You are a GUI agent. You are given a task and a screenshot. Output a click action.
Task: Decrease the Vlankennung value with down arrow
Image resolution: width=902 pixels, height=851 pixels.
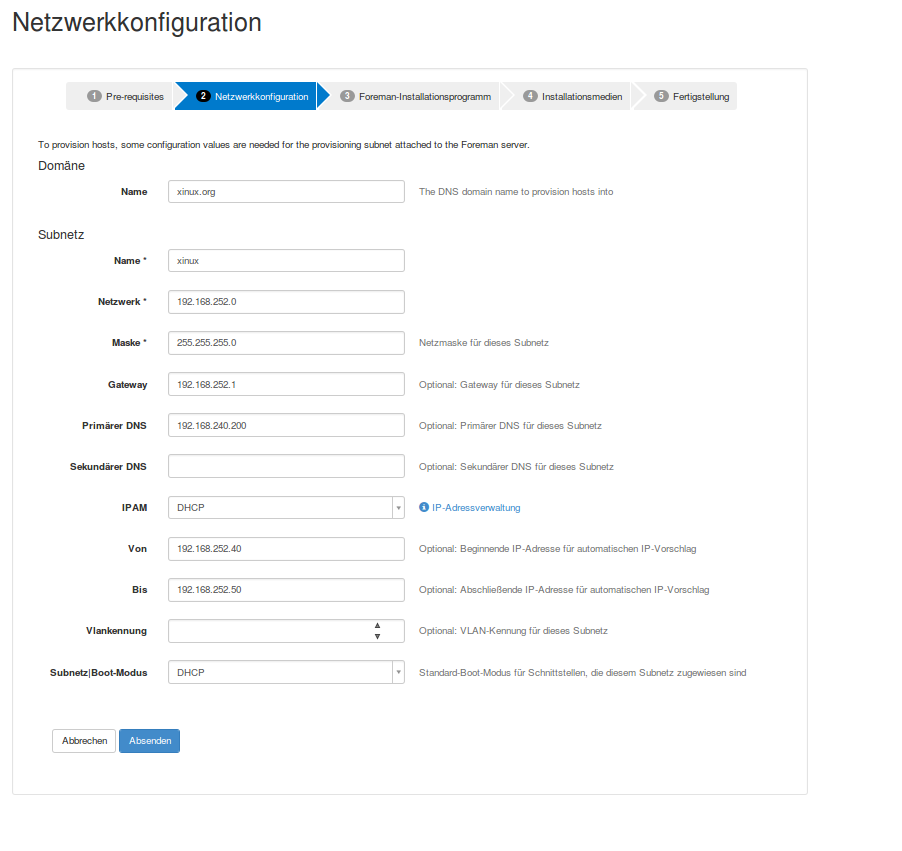[x=377, y=636]
